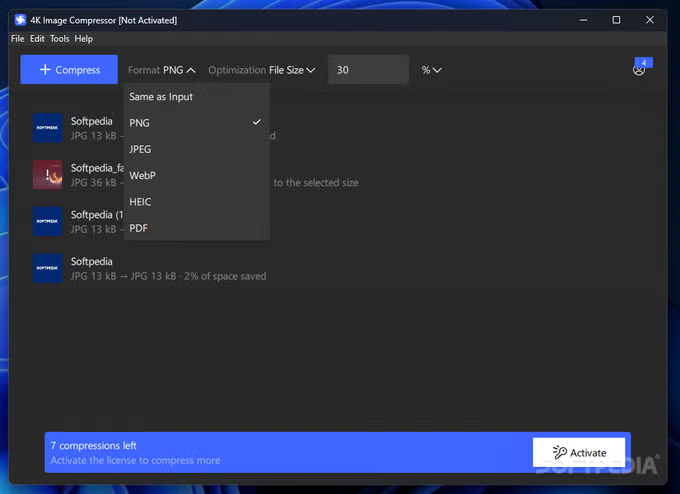Select WebP as output format

(143, 175)
